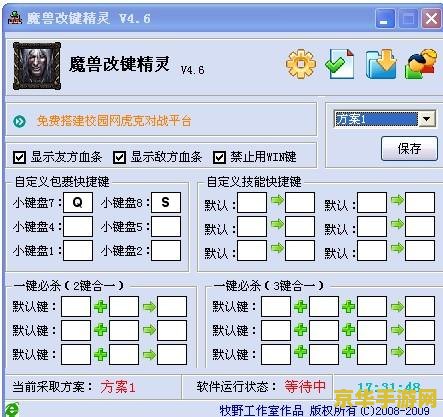This screenshot has height=417, width=443.
Task: Toggle the 禁止用WIN键 checkbox
Action: (219, 157)
